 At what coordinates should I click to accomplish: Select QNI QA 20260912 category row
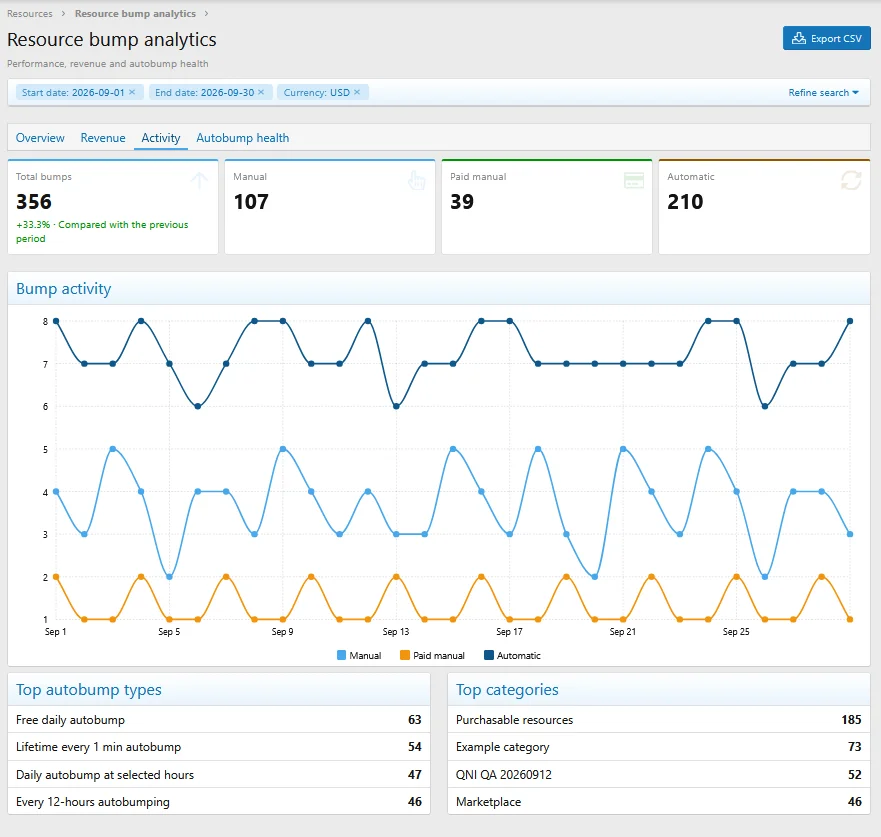point(659,775)
